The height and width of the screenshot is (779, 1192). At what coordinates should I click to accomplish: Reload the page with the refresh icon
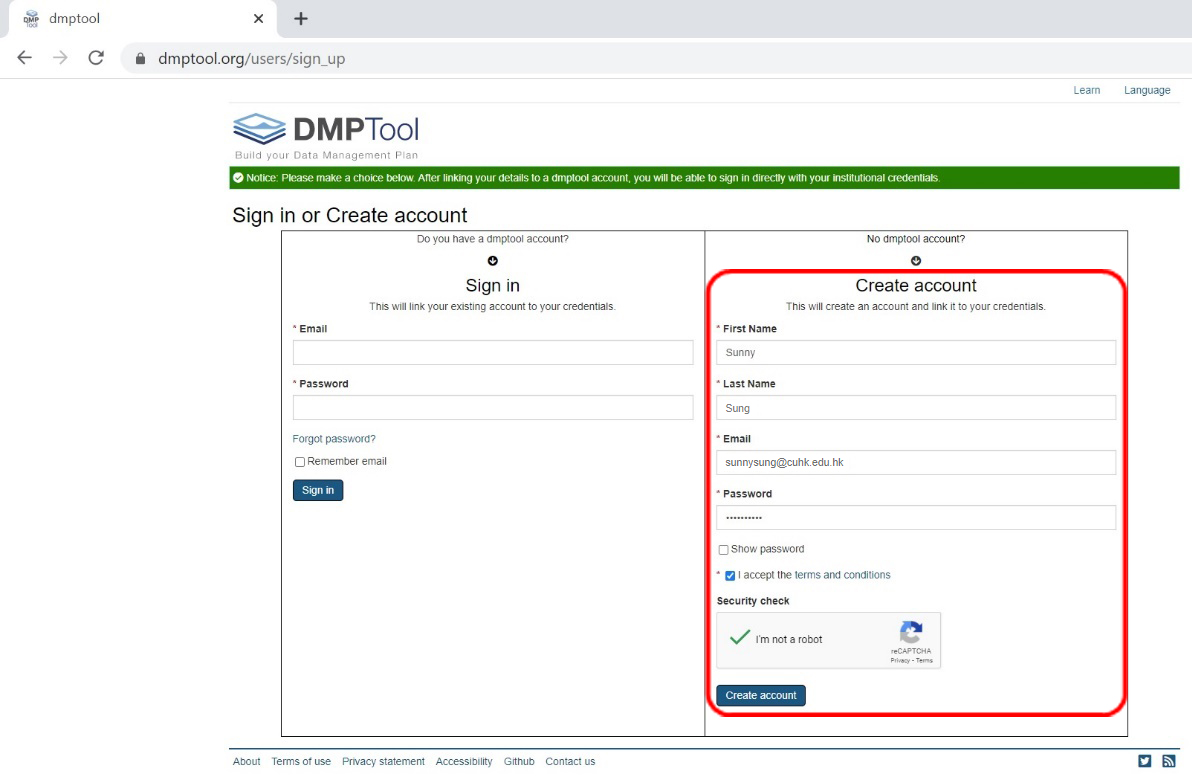point(96,58)
